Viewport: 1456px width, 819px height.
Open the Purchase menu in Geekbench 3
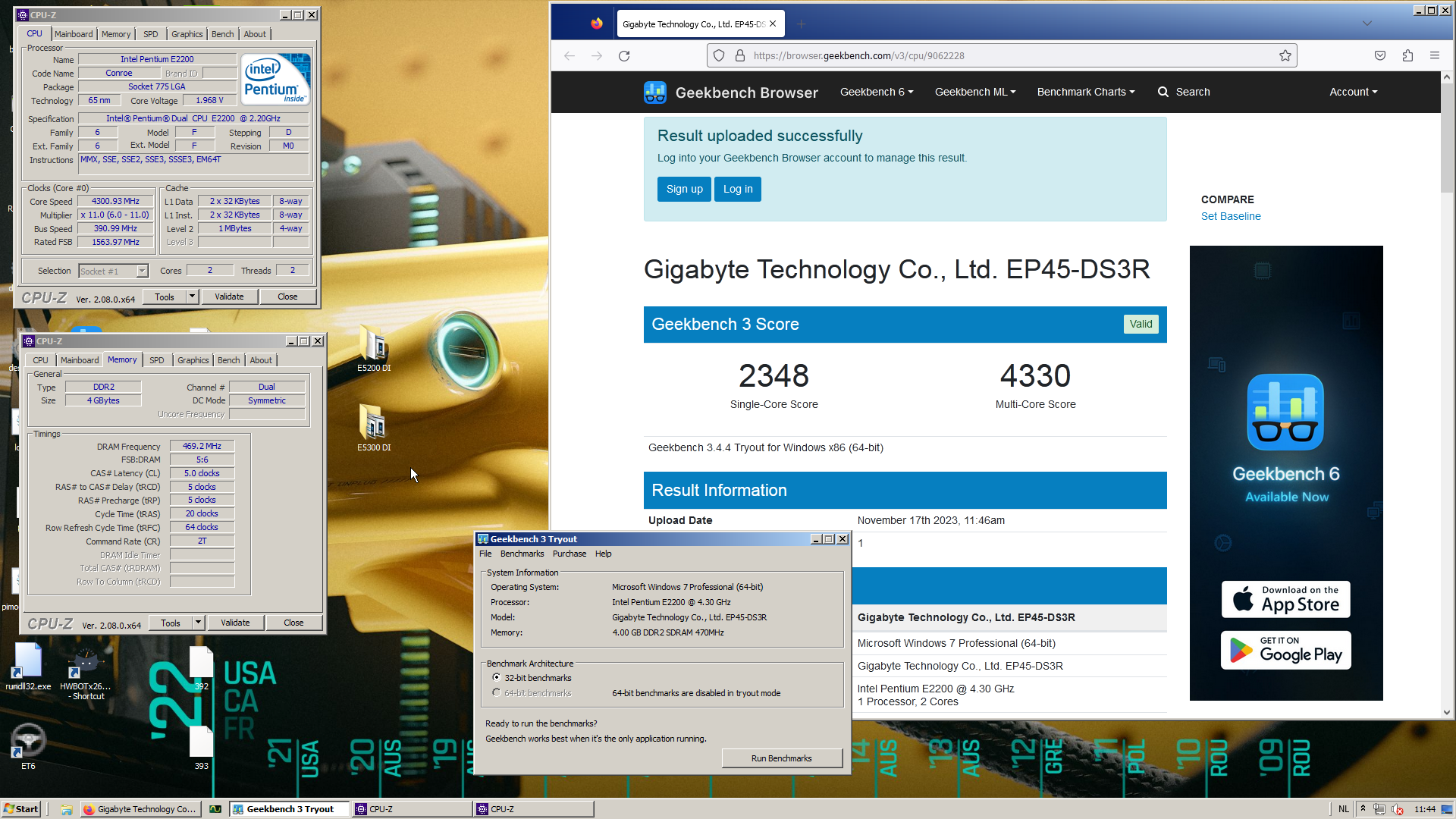[570, 554]
